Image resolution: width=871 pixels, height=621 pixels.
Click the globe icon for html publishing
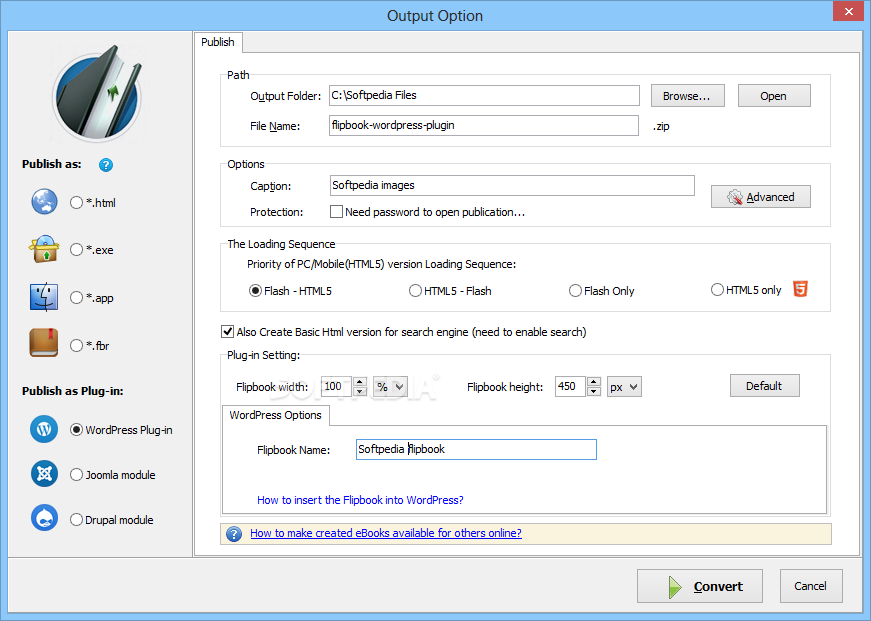(x=44, y=202)
